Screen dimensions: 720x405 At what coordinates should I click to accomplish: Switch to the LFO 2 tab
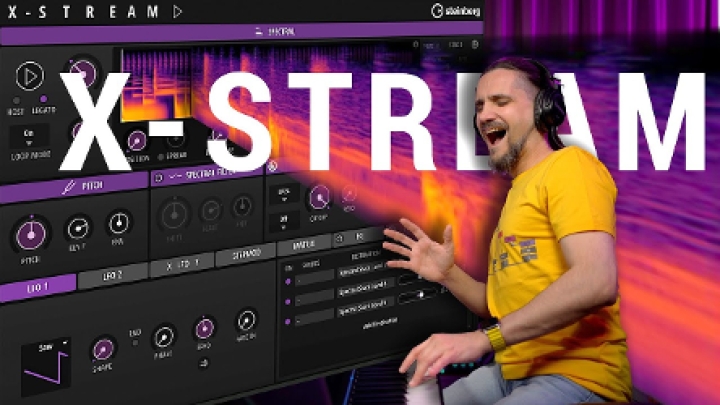click(112, 276)
